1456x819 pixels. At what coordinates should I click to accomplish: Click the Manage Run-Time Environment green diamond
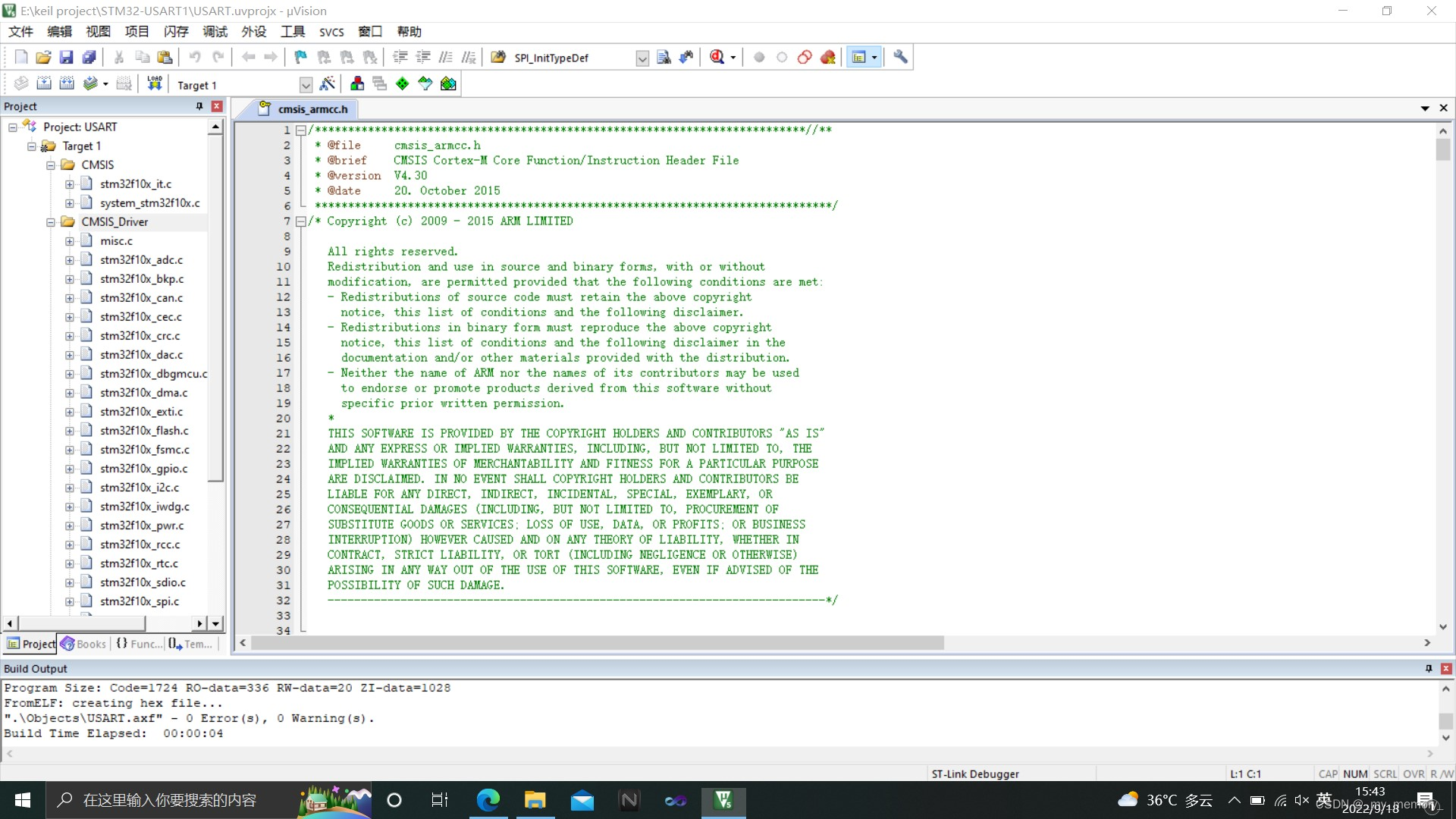pos(403,83)
